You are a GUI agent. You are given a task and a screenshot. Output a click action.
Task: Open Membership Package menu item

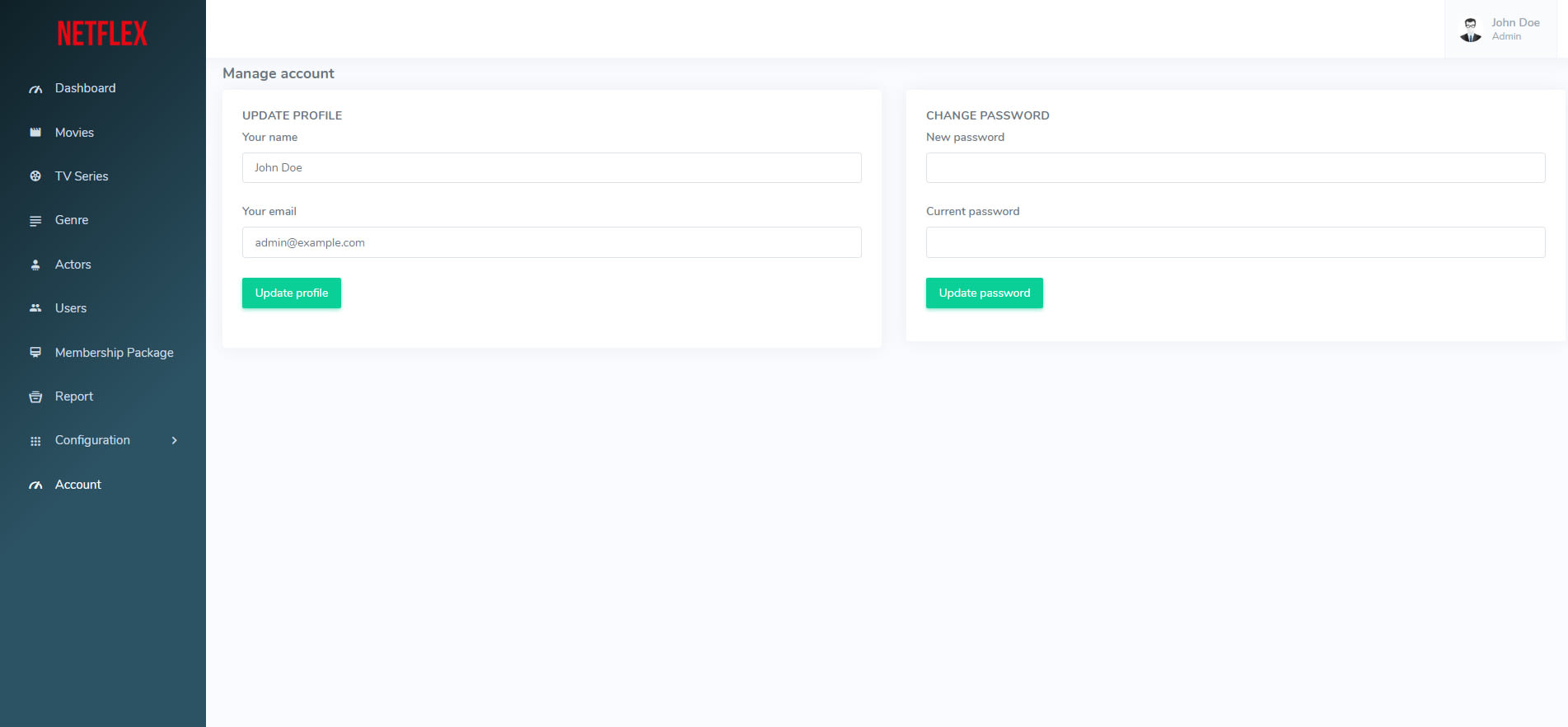click(x=103, y=353)
